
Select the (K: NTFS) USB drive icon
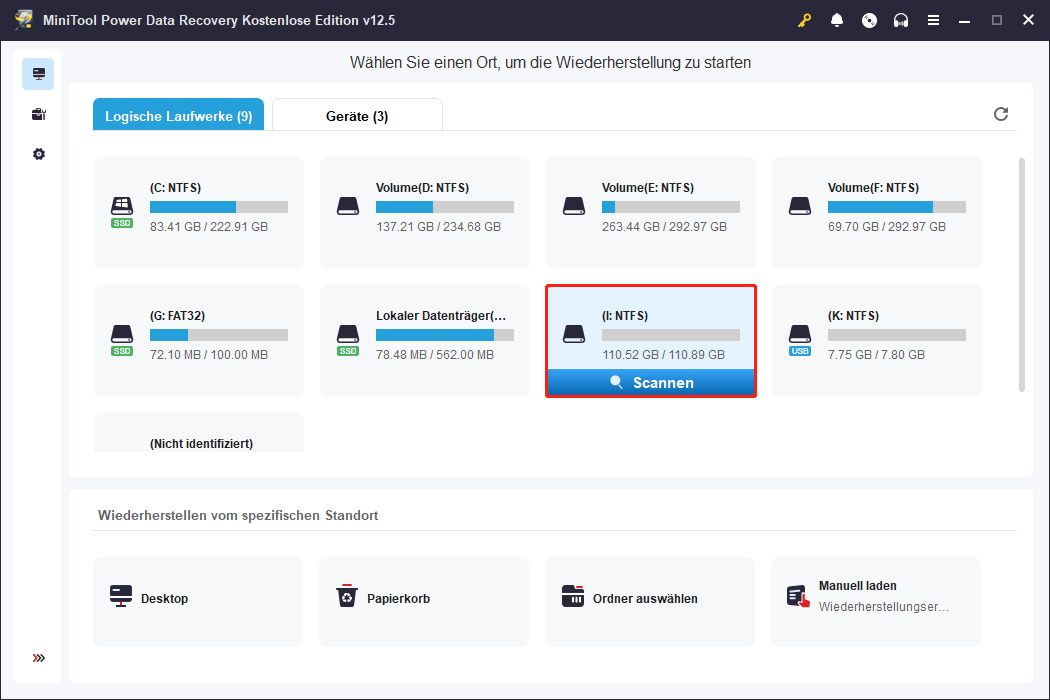click(800, 339)
